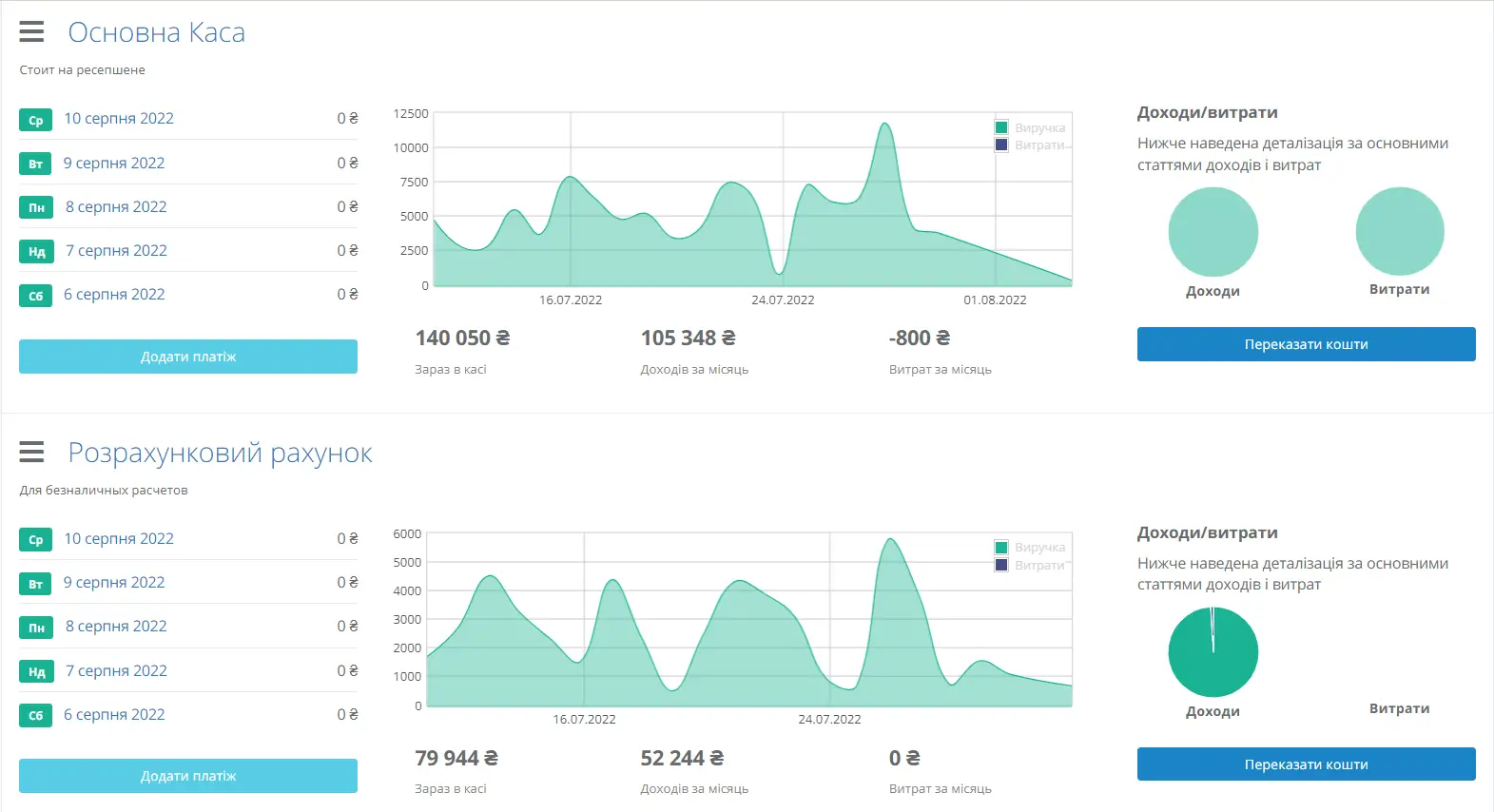The height and width of the screenshot is (812, 1494).
Task: Open 10 серпня 2022 in Основна Каса
Action: [119, 119]
